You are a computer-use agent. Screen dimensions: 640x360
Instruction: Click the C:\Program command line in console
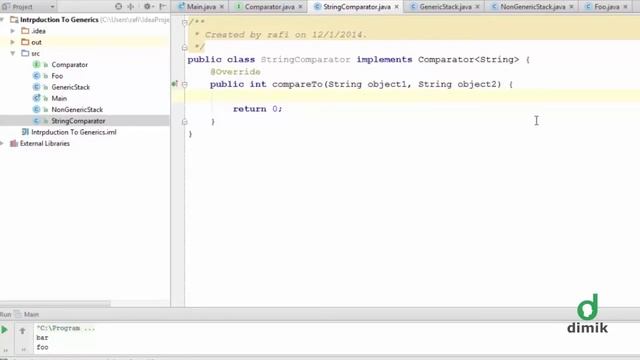66,328
